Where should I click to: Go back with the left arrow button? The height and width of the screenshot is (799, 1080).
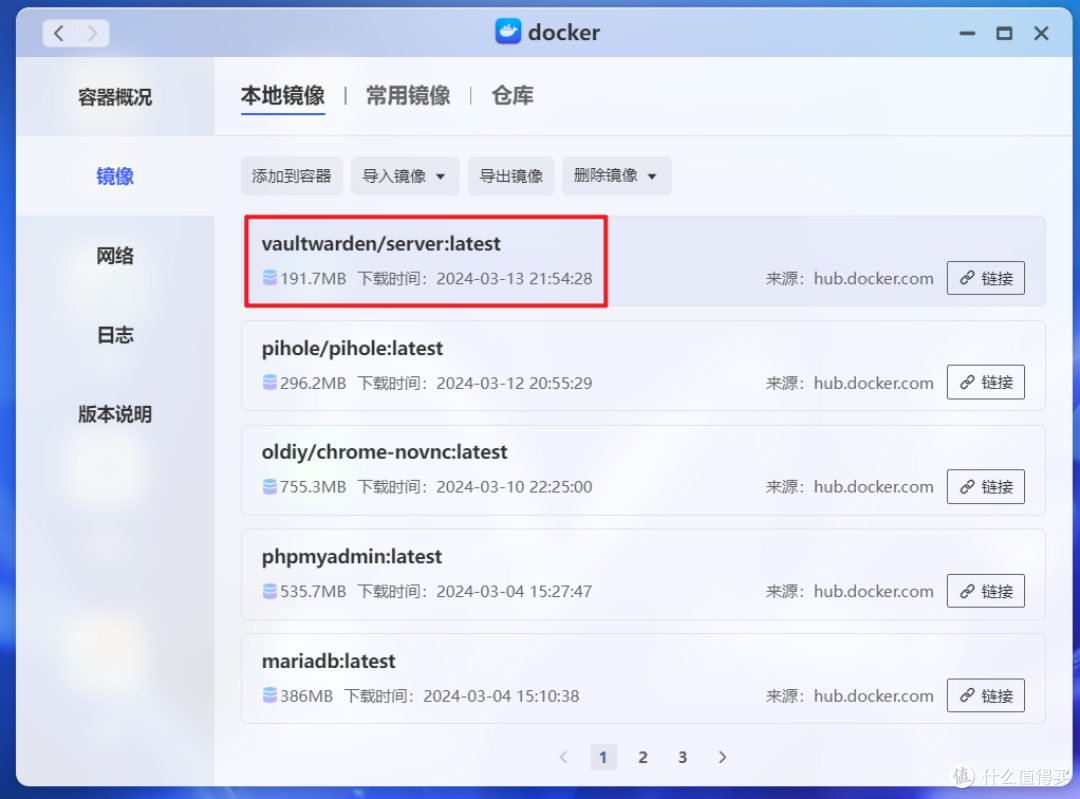point(59,33)
